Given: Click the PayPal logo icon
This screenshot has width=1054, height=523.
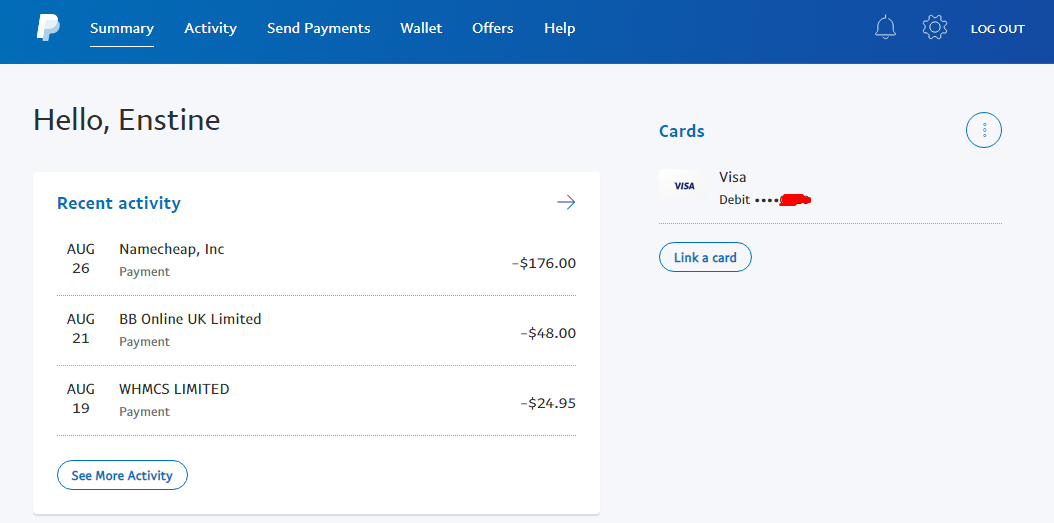Looking at the screenshot, I should (48, 28).
